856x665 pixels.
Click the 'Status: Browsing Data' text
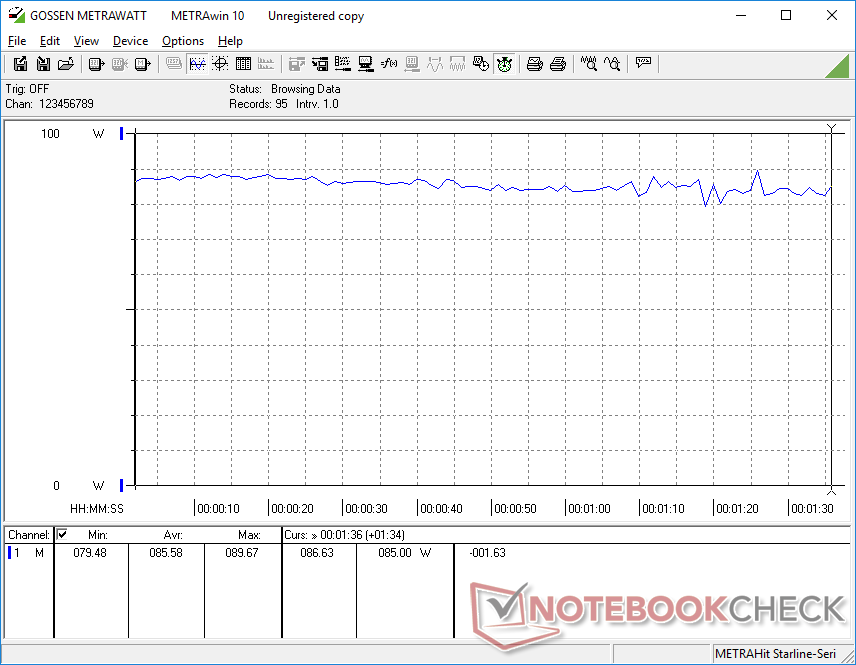tap(284, 88)
